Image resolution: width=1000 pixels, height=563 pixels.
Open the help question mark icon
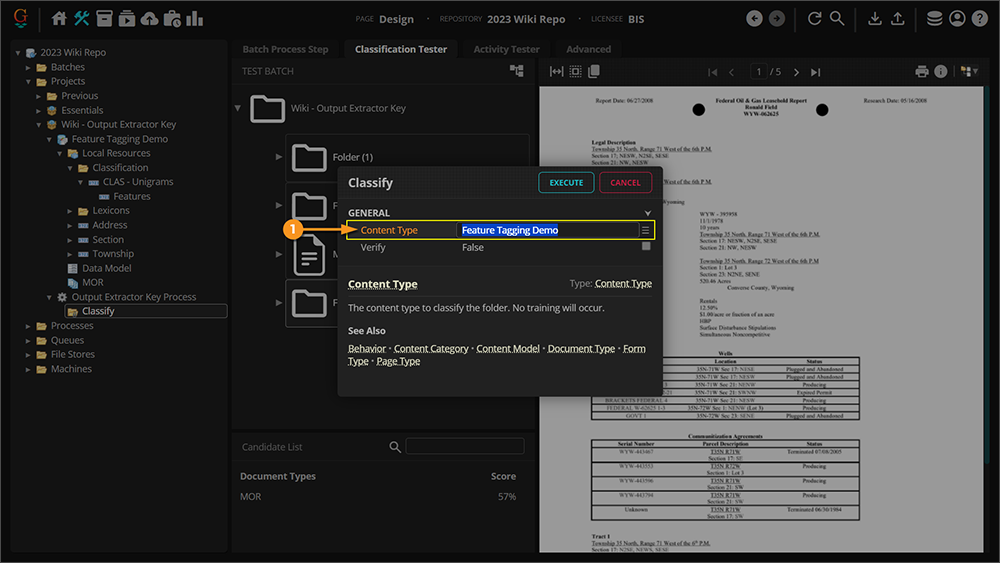click(x=979, y=19)
